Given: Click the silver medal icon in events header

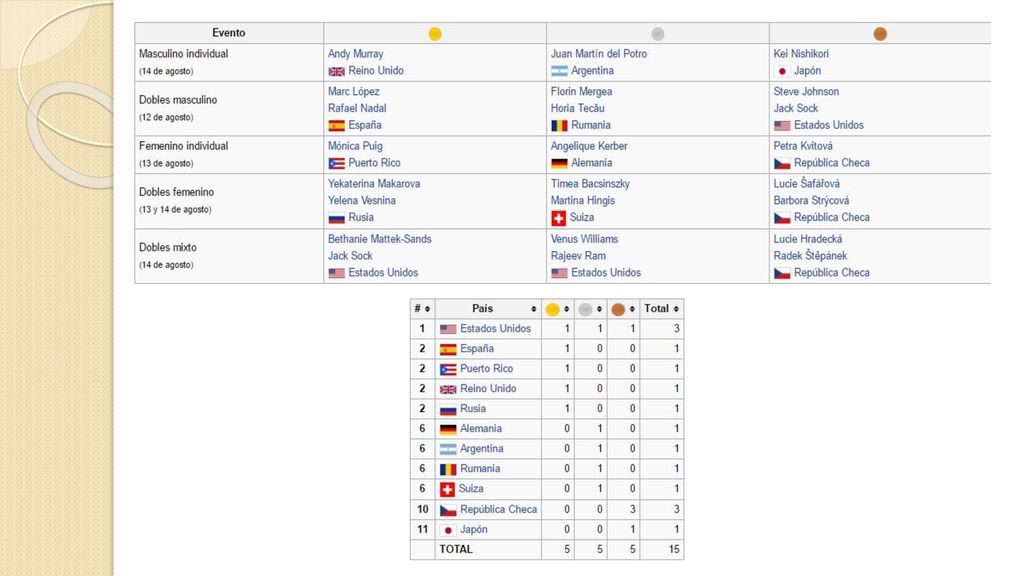Looking at the screenshot, I should 658,34.
